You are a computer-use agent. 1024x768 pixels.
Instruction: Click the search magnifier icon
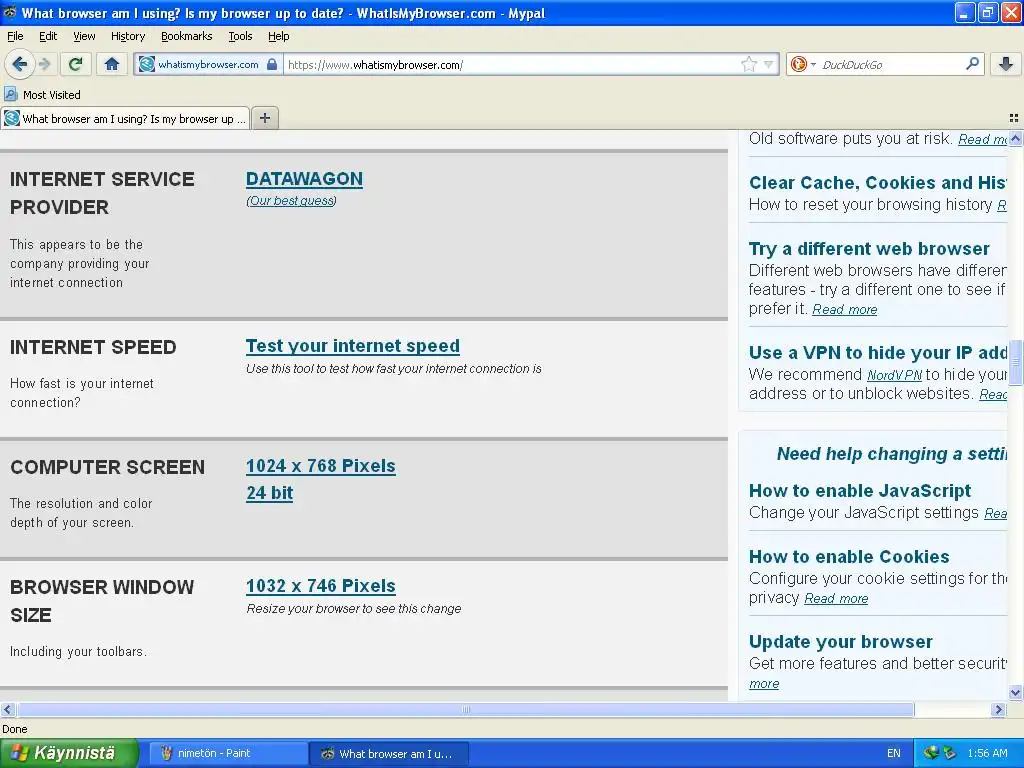pos(972,64)
